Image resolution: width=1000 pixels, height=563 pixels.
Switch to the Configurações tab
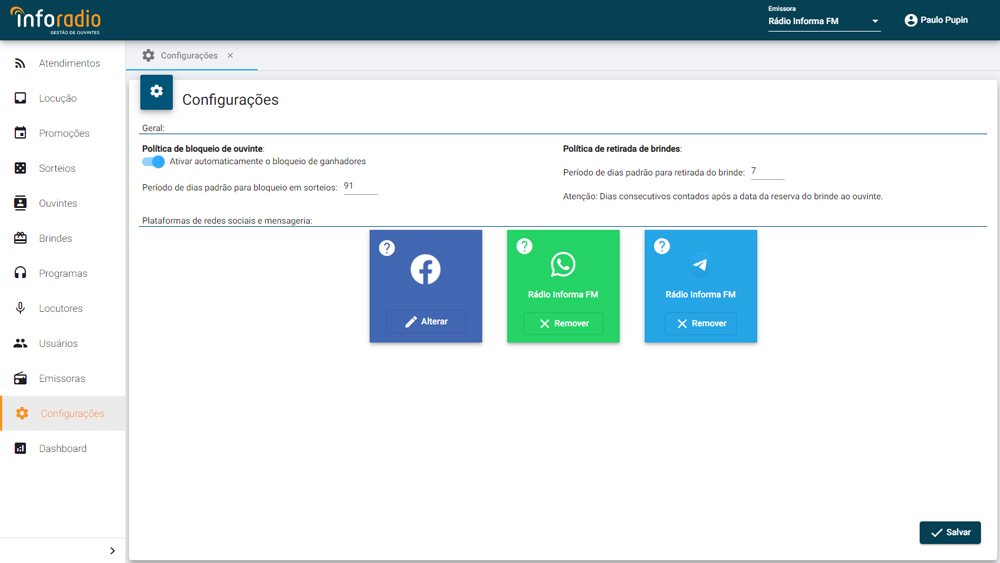click(x=189, y=55)
